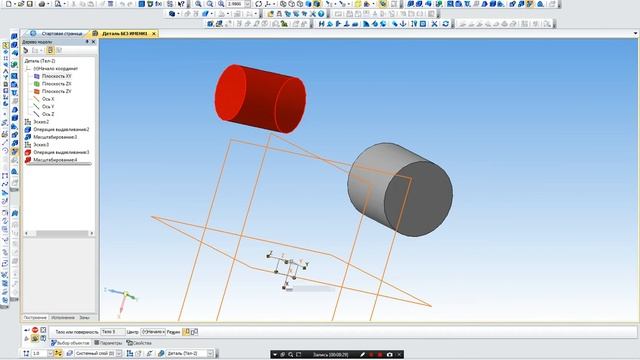The image size is (640, 360).
Task: Open the Свойства tab
Action: (139, 343)
